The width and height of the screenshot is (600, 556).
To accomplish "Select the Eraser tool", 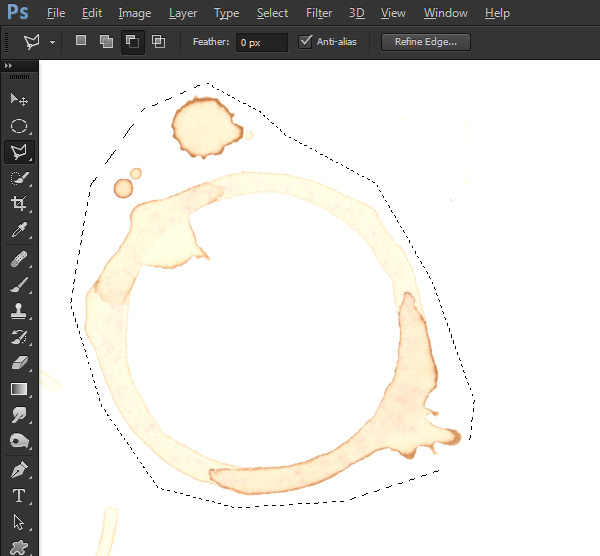I will 19,363.
